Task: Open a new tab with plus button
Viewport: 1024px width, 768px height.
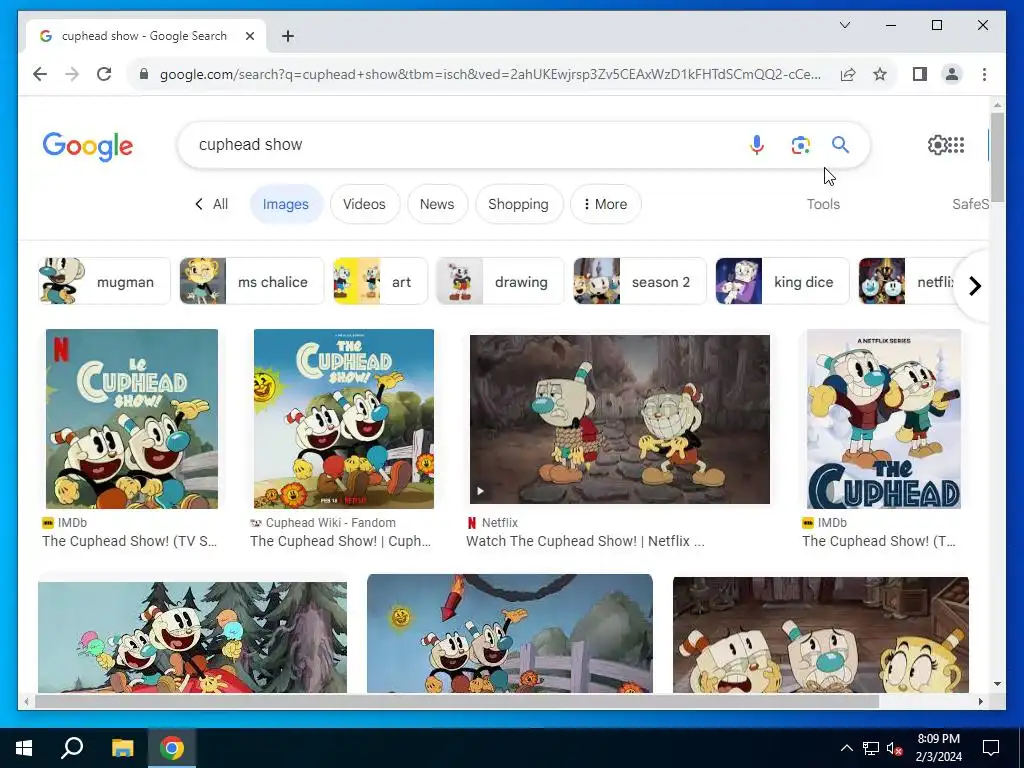Action: click(288, 36)
